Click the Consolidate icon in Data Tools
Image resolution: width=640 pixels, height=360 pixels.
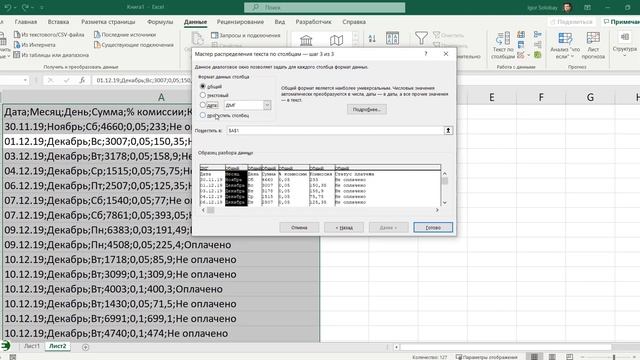pyautogui.click(x=538, y=35)
